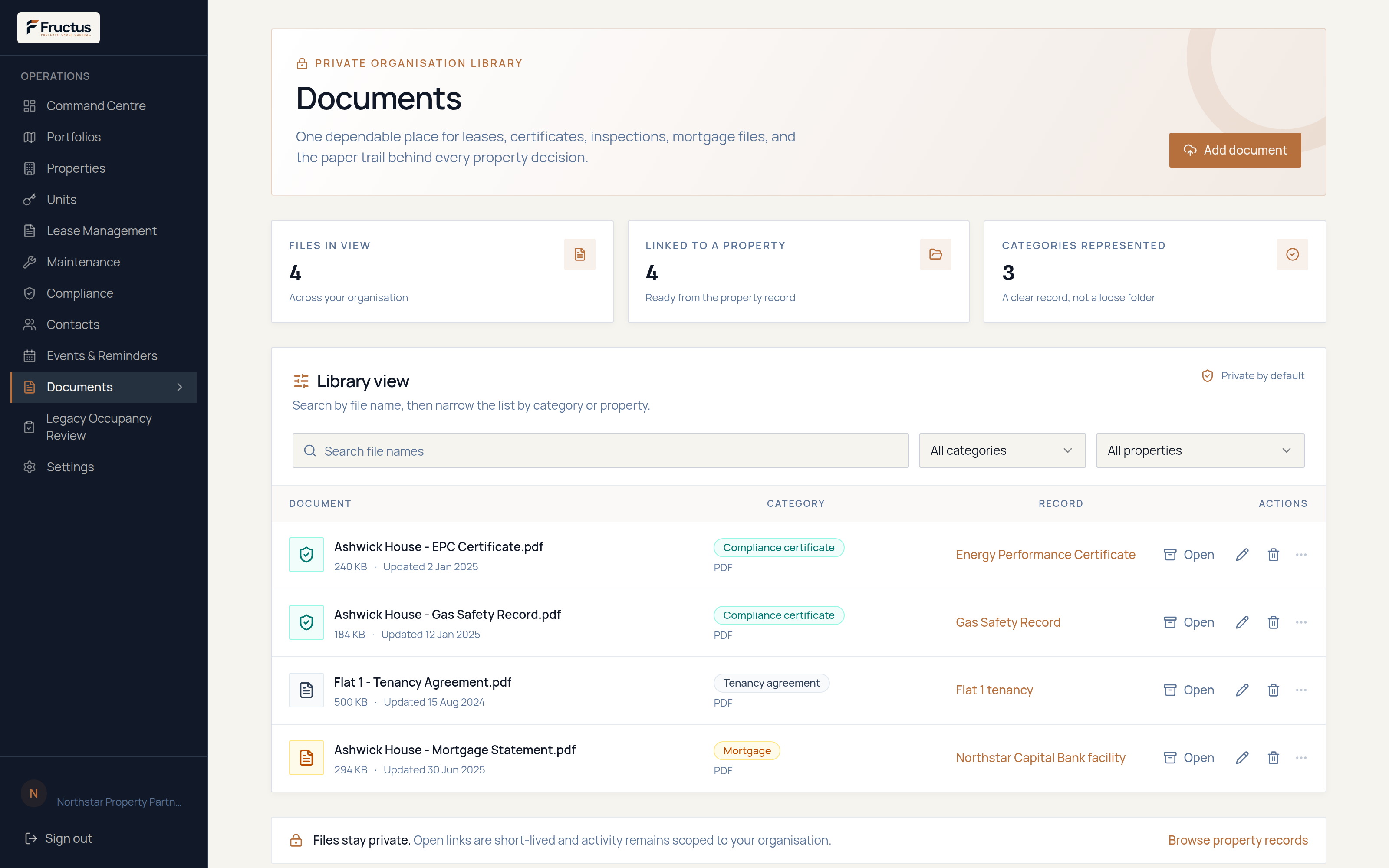The image size is (1389, 868).
Task: Click the Linked to a property folder icon
Action: (935, 254)
